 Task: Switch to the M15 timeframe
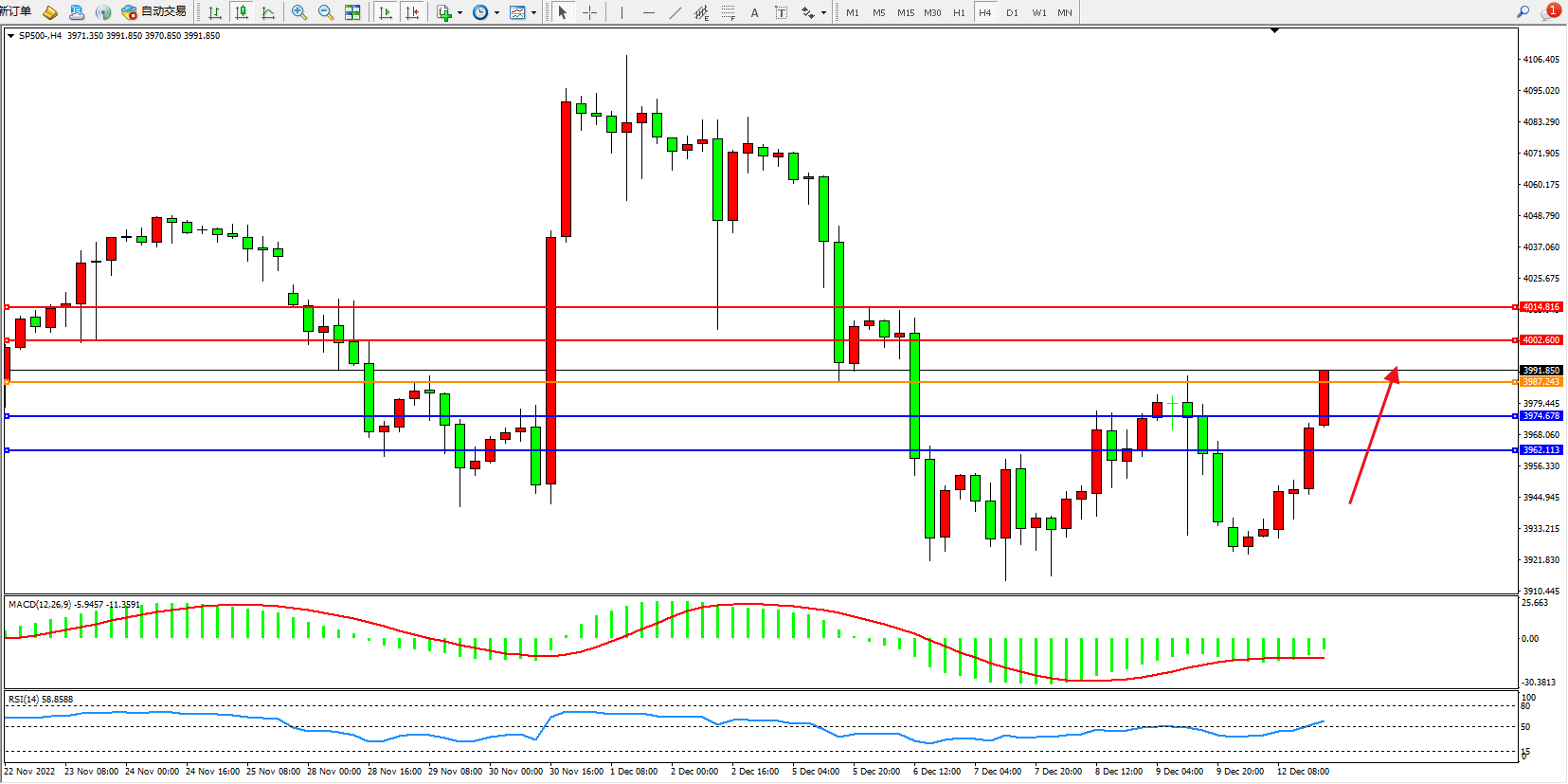[x=906, y=12]
